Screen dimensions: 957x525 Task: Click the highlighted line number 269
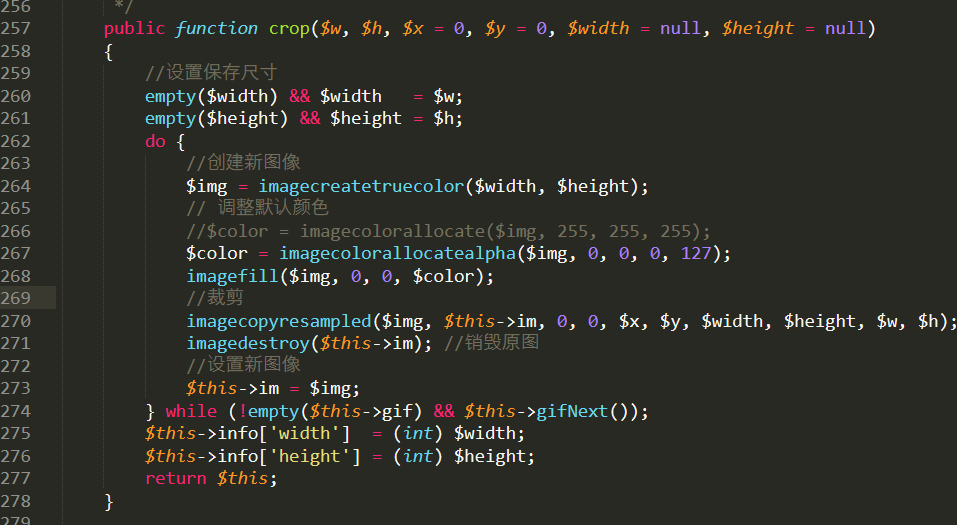pyautogui.click(x=15, y=298)
